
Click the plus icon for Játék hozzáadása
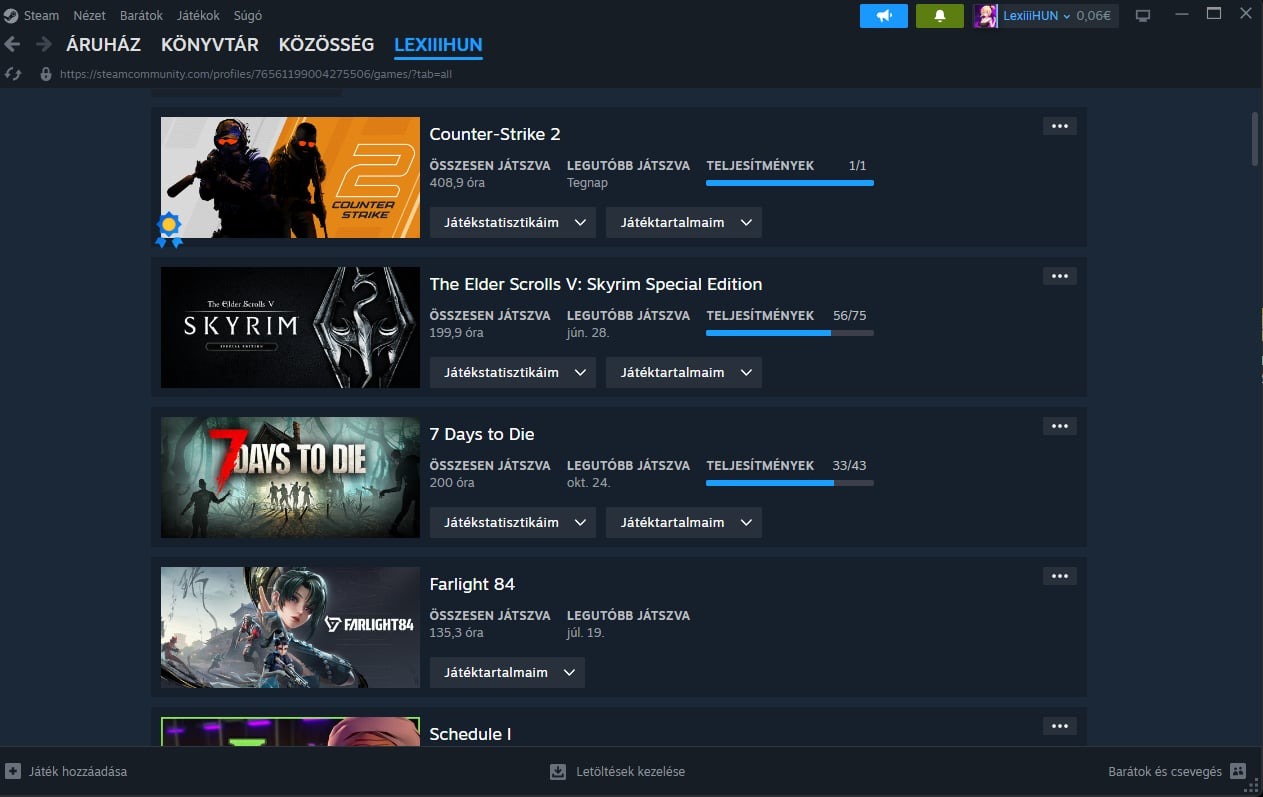[x=13, y=772]
